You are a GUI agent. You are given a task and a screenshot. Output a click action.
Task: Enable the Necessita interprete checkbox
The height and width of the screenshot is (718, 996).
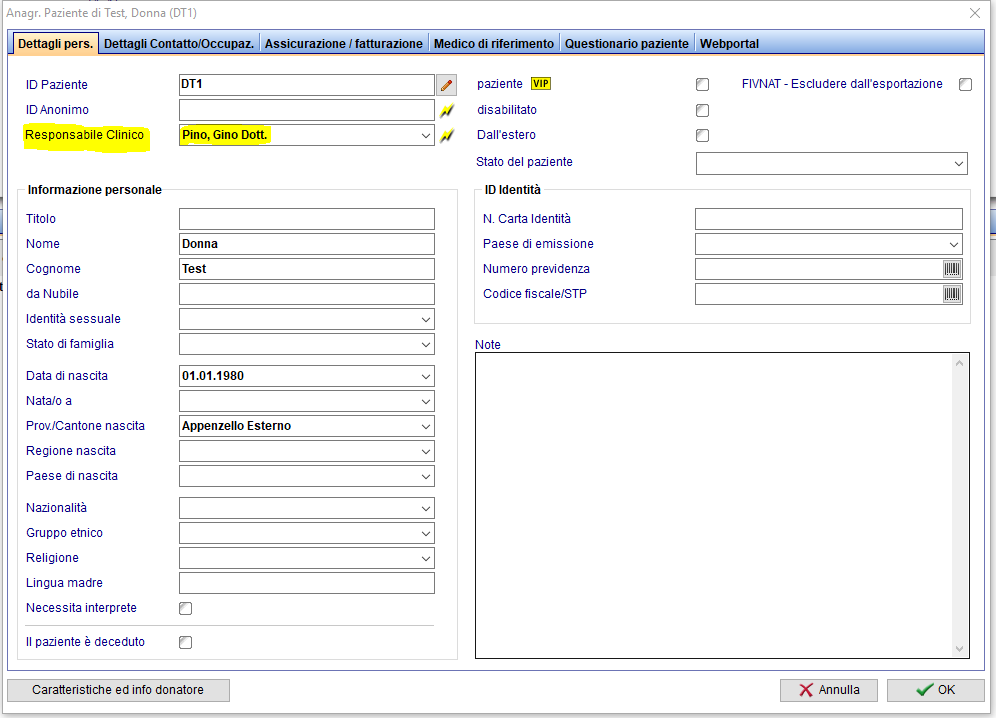pyautogui.click(x=185, y=609)
